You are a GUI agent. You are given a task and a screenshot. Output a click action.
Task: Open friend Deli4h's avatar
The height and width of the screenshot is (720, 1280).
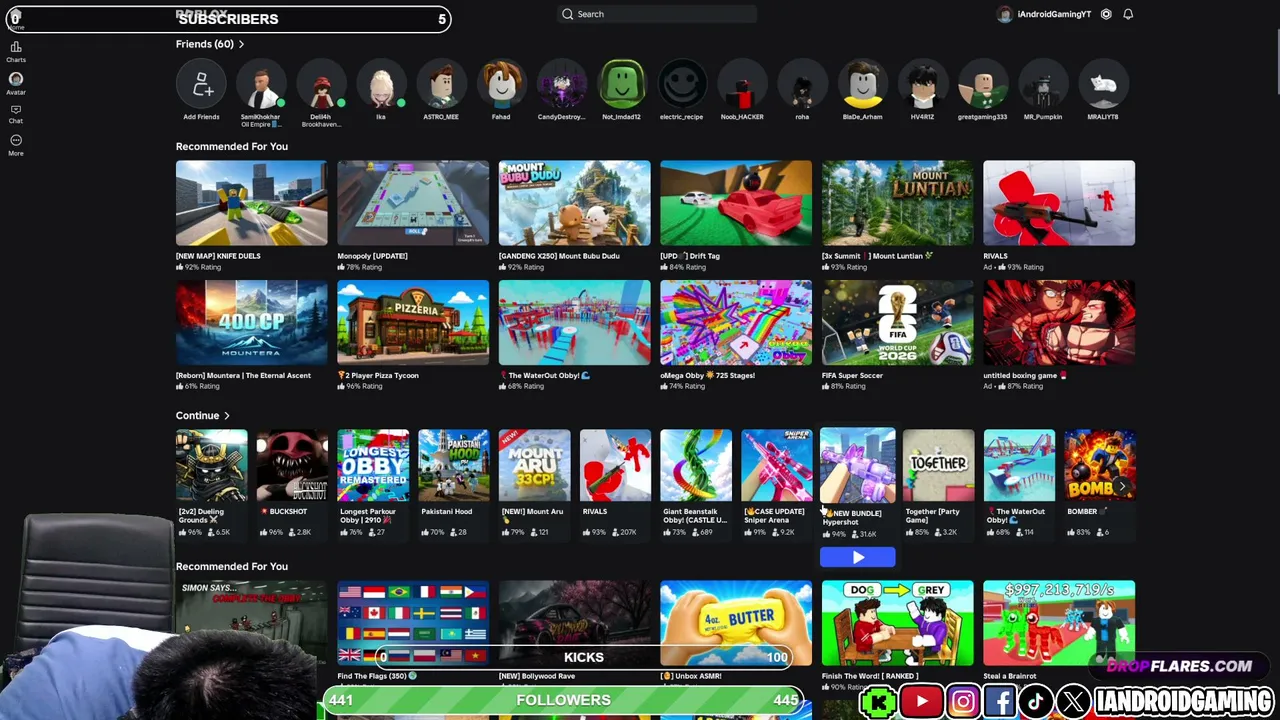coord(321,85)
